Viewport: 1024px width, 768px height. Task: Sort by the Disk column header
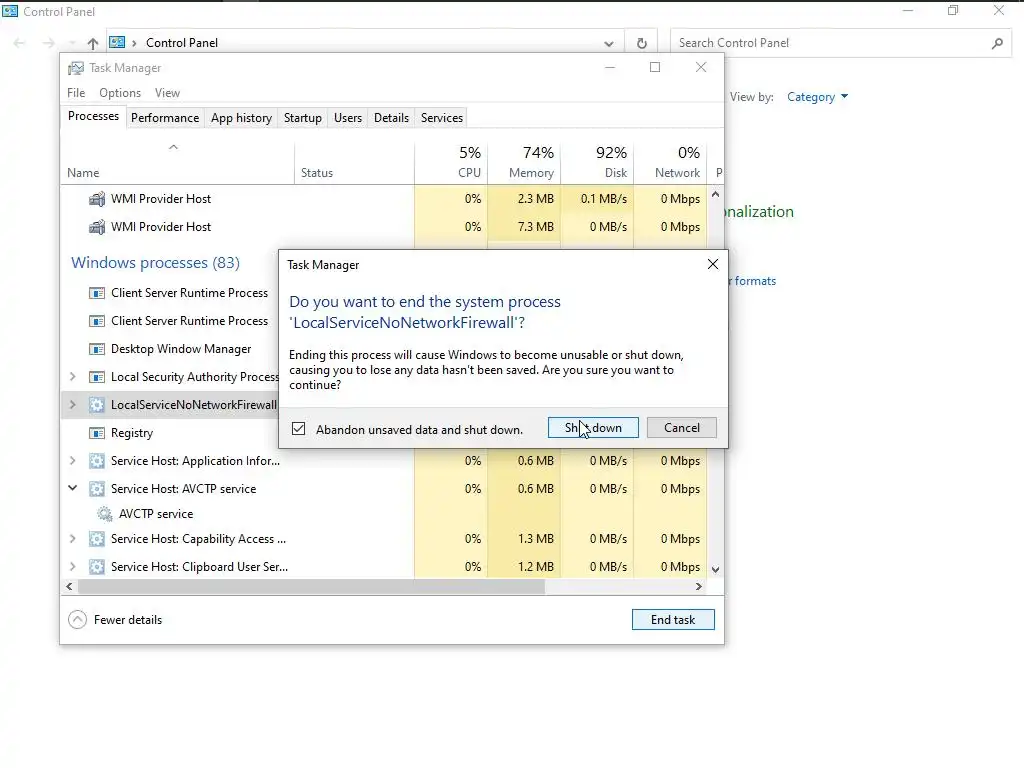(x=597, y=163)
